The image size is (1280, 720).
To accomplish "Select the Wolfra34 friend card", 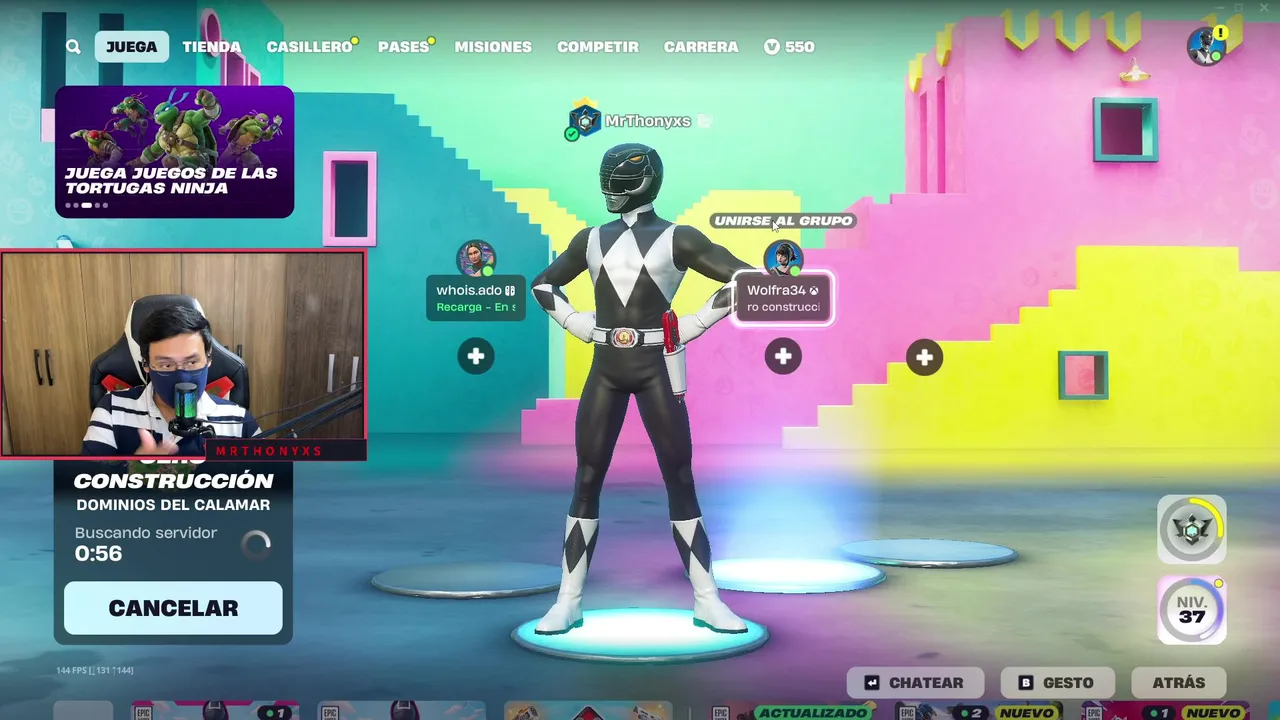I will (783, 298).
